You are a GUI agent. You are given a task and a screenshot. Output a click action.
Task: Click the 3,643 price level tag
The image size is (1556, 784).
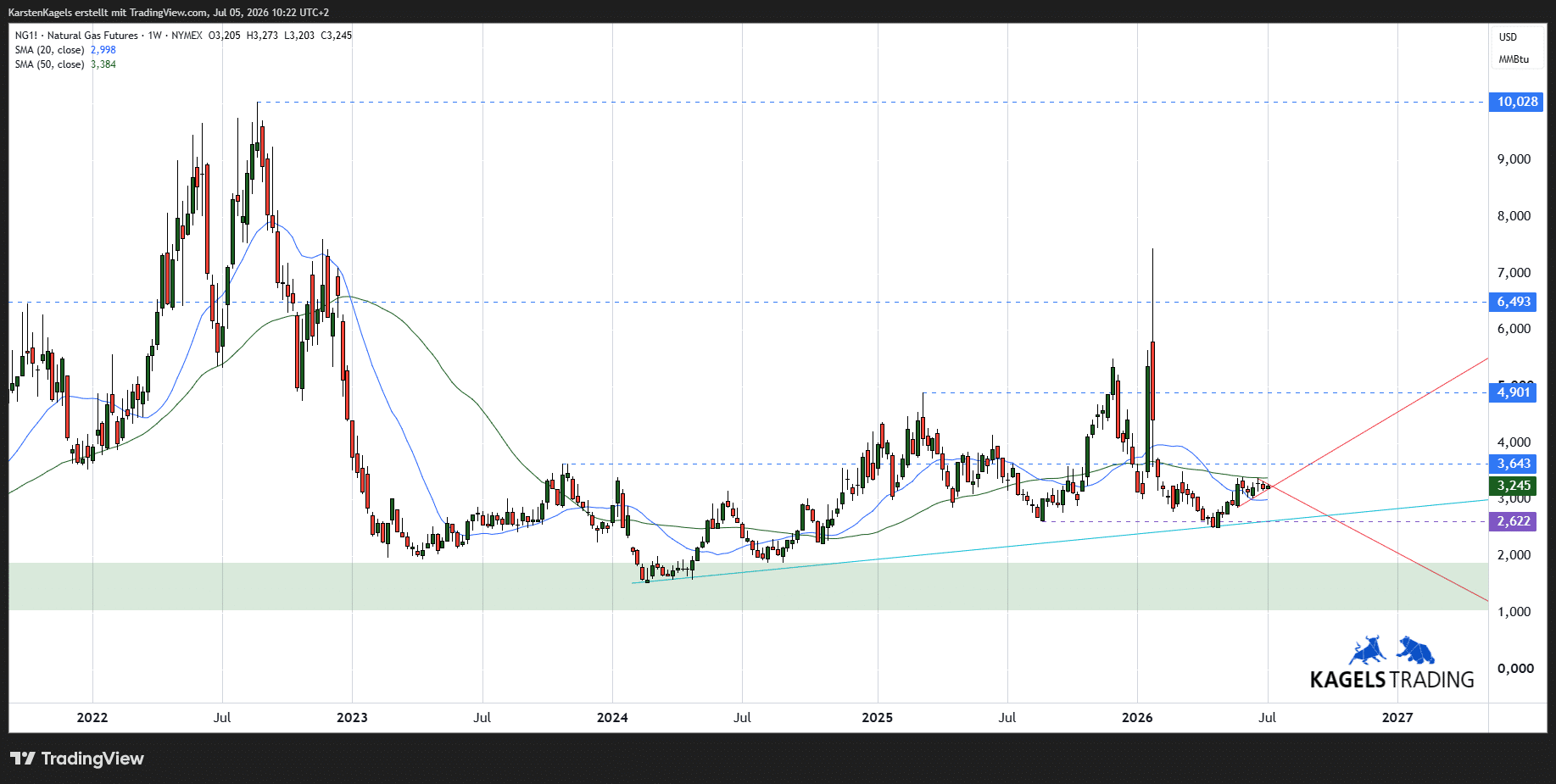click(x=1513, y=464)
